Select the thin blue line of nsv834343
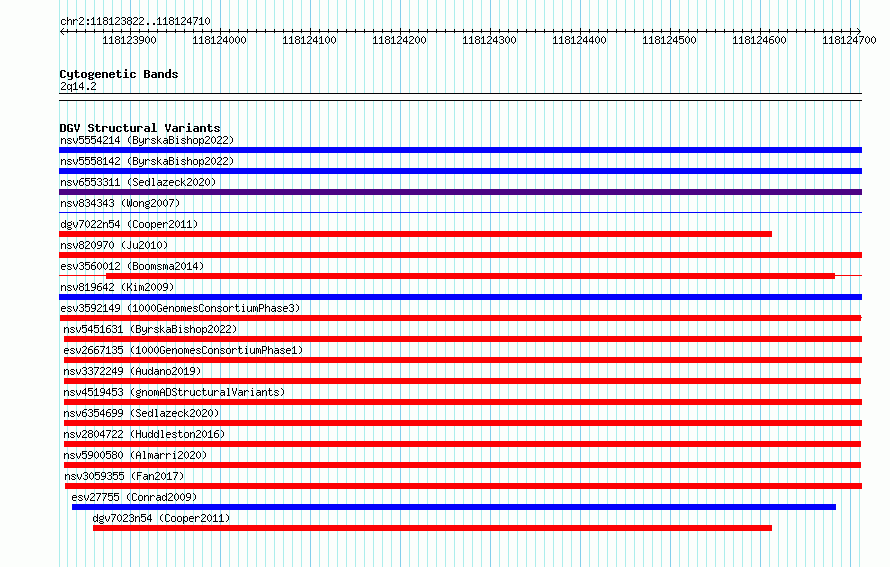This screenshot has height=567, width=890. (460, 213)
